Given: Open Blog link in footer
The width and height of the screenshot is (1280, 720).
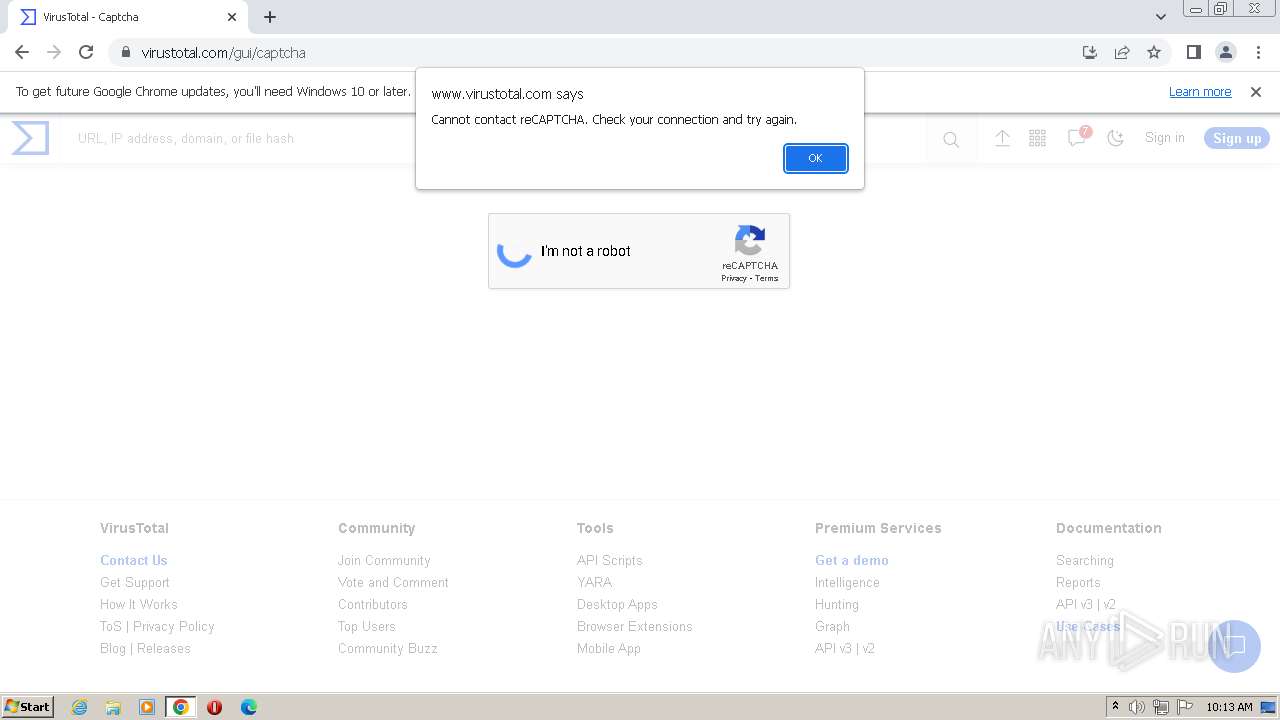Looking at the screenshot, I should pos(113,649).
